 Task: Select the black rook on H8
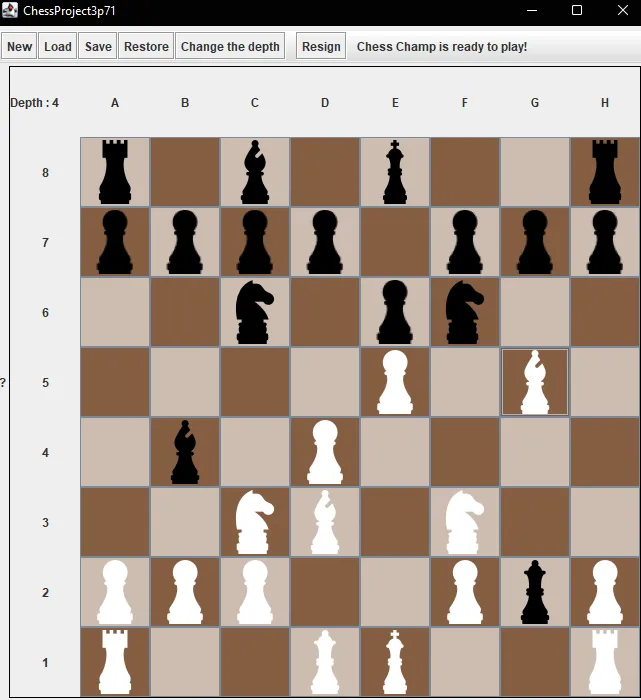[605, 172]
